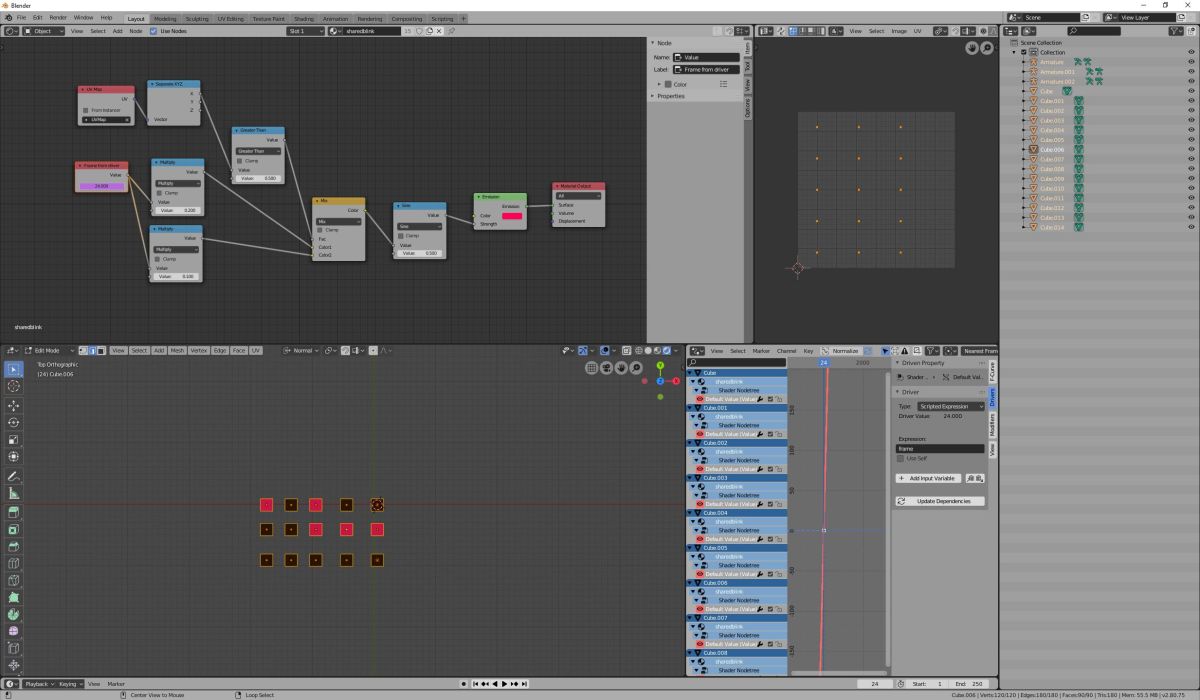Click the driver Expression field containing frame

point(940,449)
